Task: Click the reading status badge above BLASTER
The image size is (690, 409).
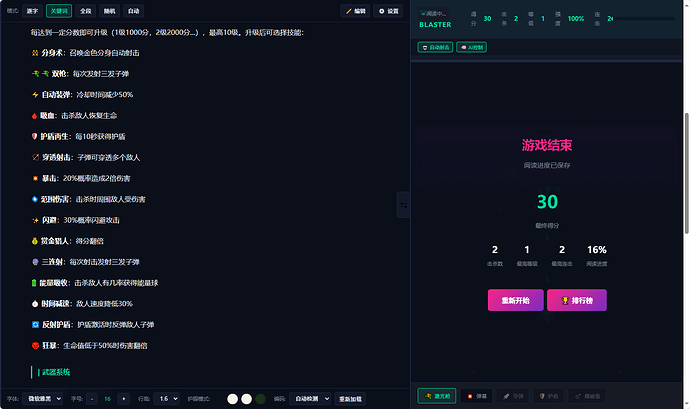Action: pyautogui.click(x=433, y=14)
